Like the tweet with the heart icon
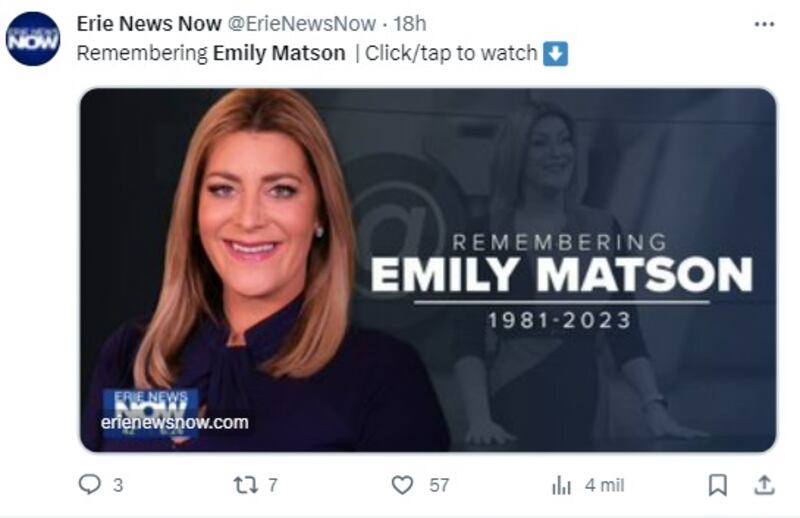This screenshot has width=800, height=518. (402, 485)
